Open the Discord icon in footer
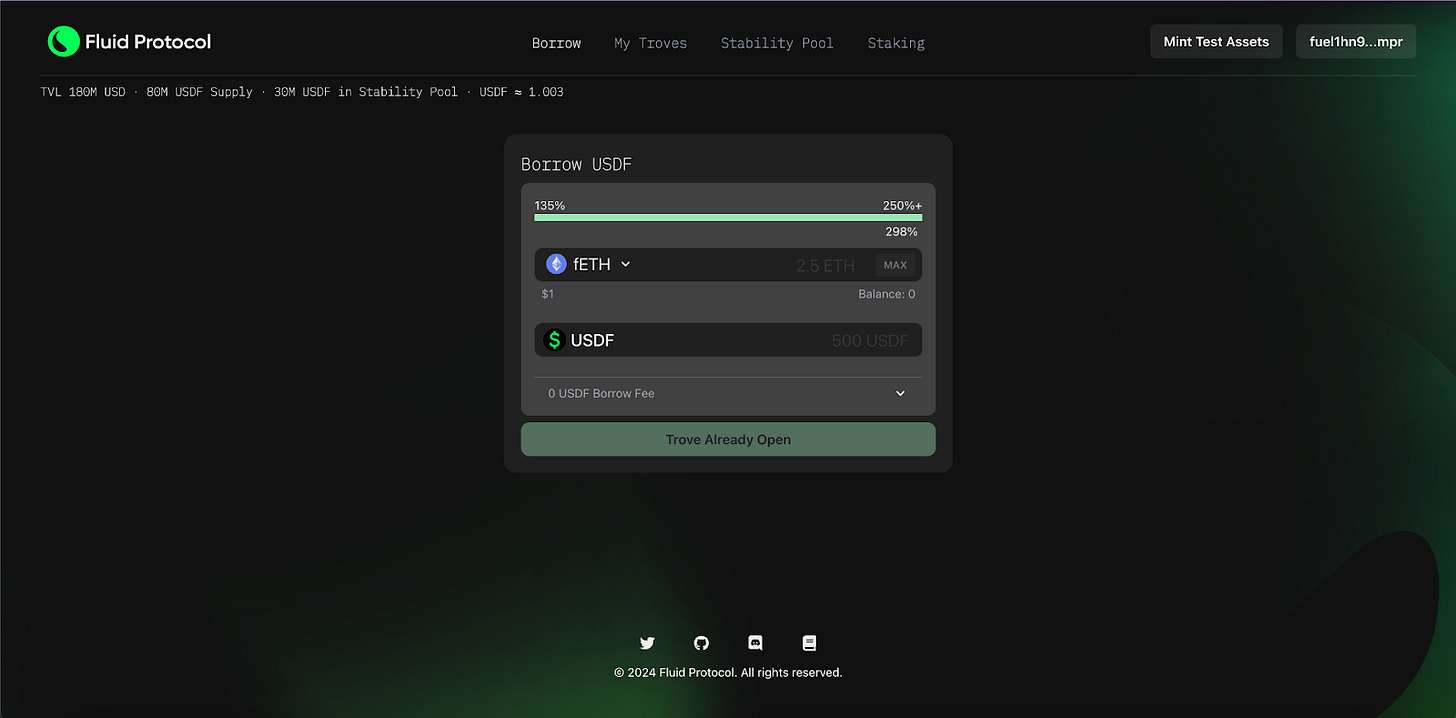 click(x=755, y=643)
